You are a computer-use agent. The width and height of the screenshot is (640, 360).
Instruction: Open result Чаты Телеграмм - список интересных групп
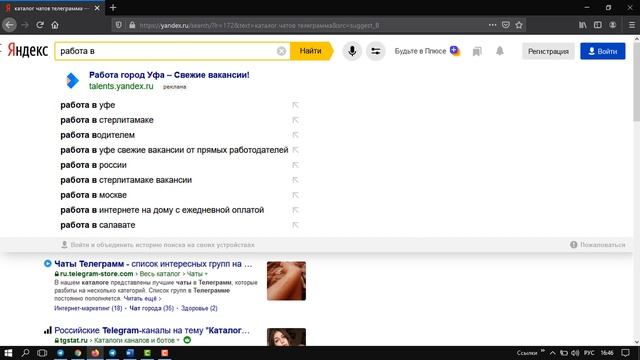(x=153, y=264)
